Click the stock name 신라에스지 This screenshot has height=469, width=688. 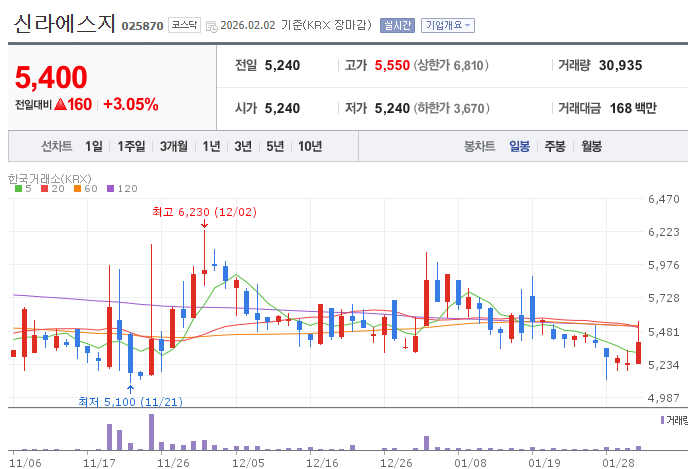(64, 24)
